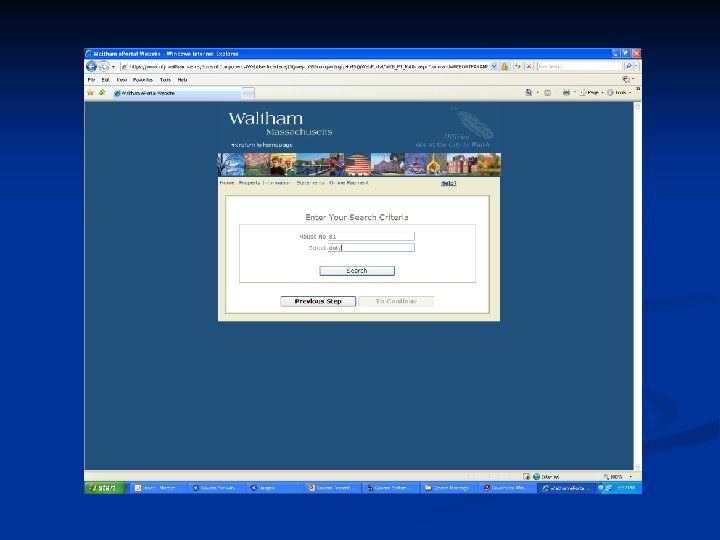The width and height of the screenshot is (720, 540).
Task: Open the View menu
Action: pyautogui.click(x=122, y=80)
